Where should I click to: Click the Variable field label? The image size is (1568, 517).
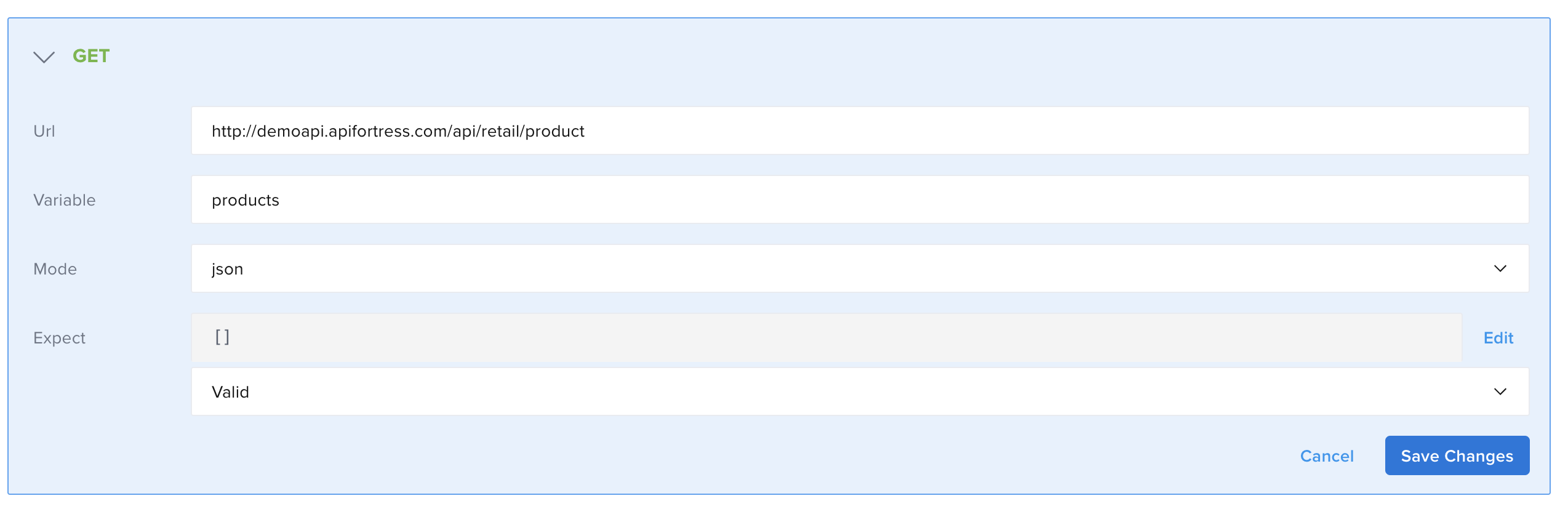pyautogui.click(x=65, y=200)
